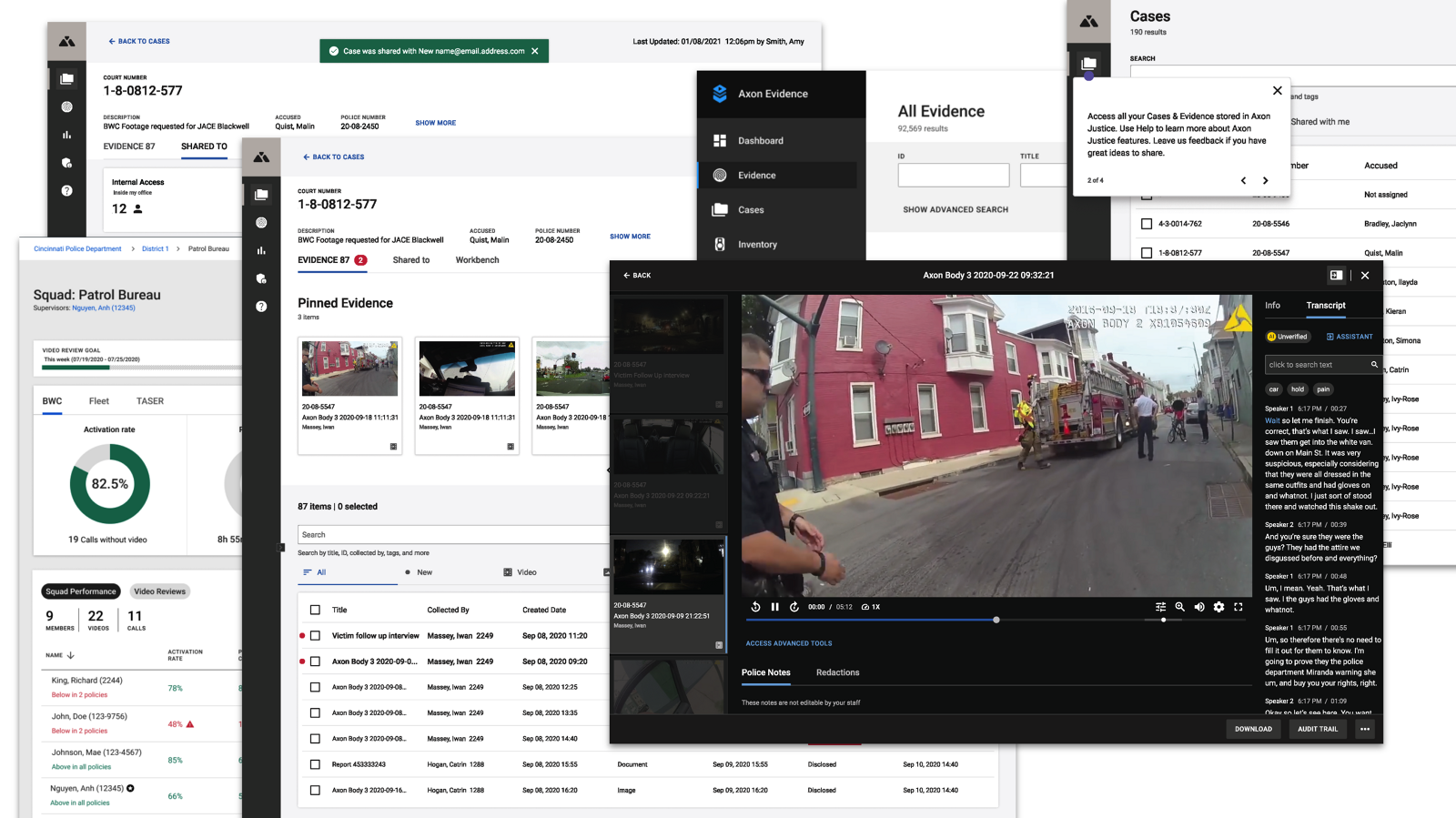This screenshot has height=818, width=1456.
Task: Expand SHOW ADVANCED SEARCH in All Evidence
Action: point(955,209)
